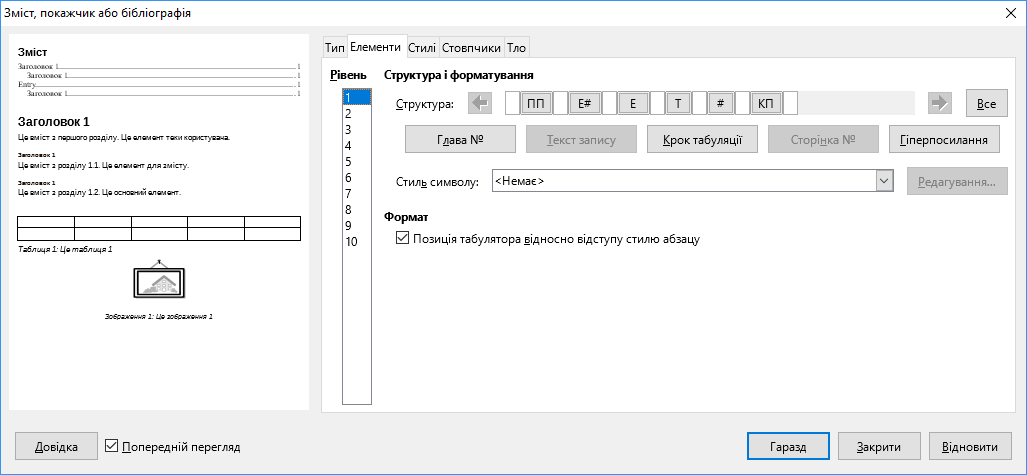Select the КП token in the structure line
Screen dimensions: 1027x475
(x=766, y=104)
